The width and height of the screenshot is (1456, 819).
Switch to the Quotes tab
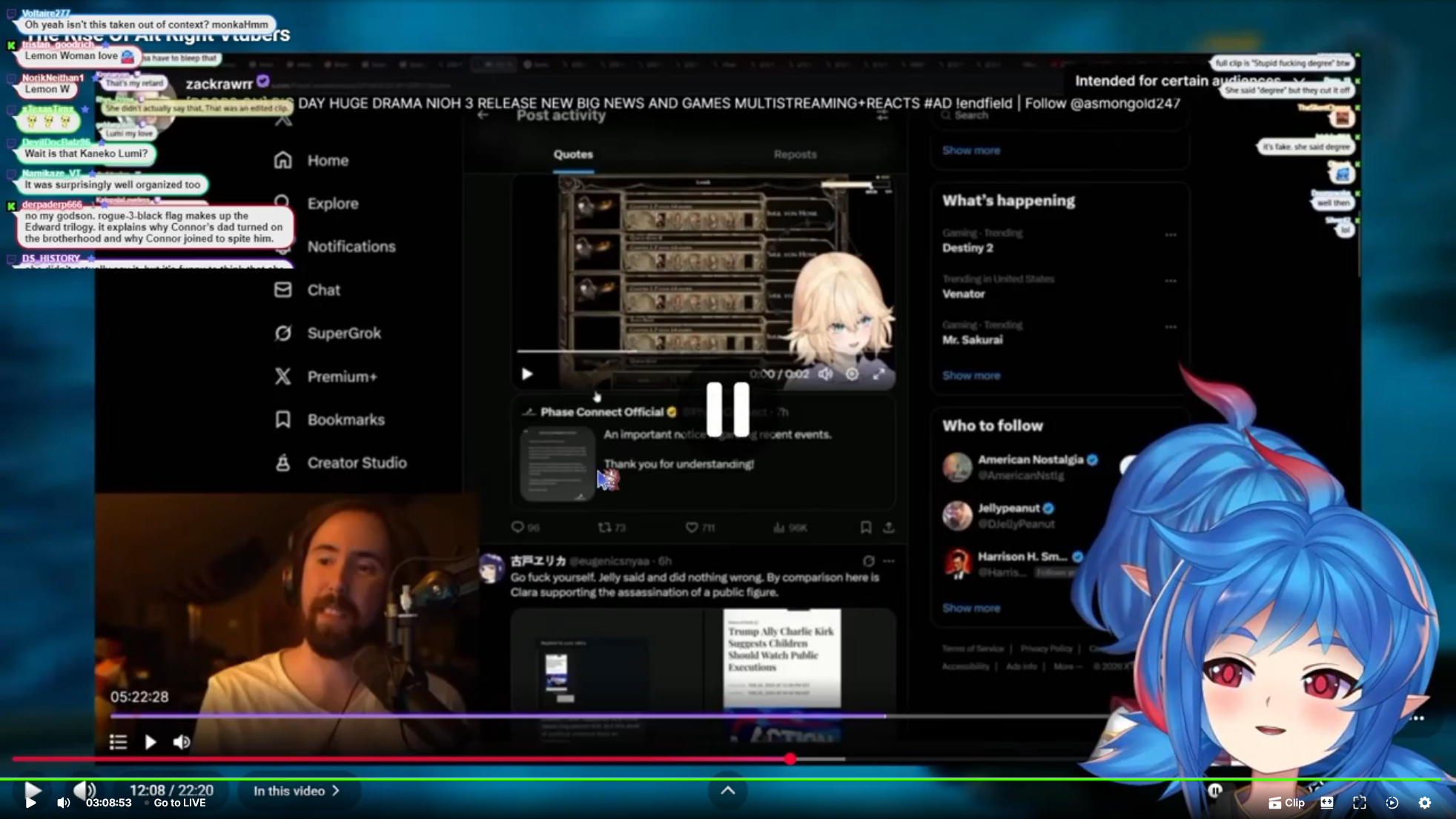point(573,154)
